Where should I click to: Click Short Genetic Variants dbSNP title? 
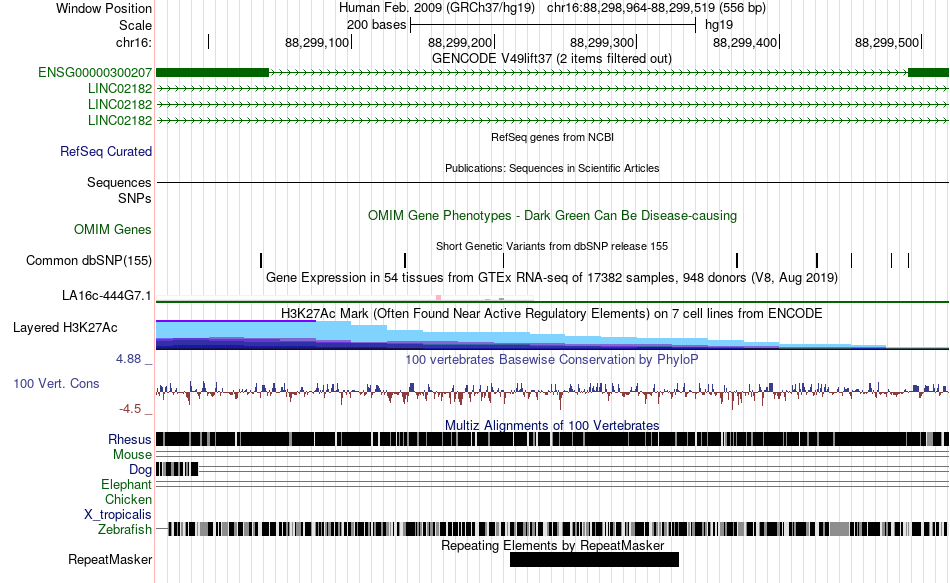(552, 247)
